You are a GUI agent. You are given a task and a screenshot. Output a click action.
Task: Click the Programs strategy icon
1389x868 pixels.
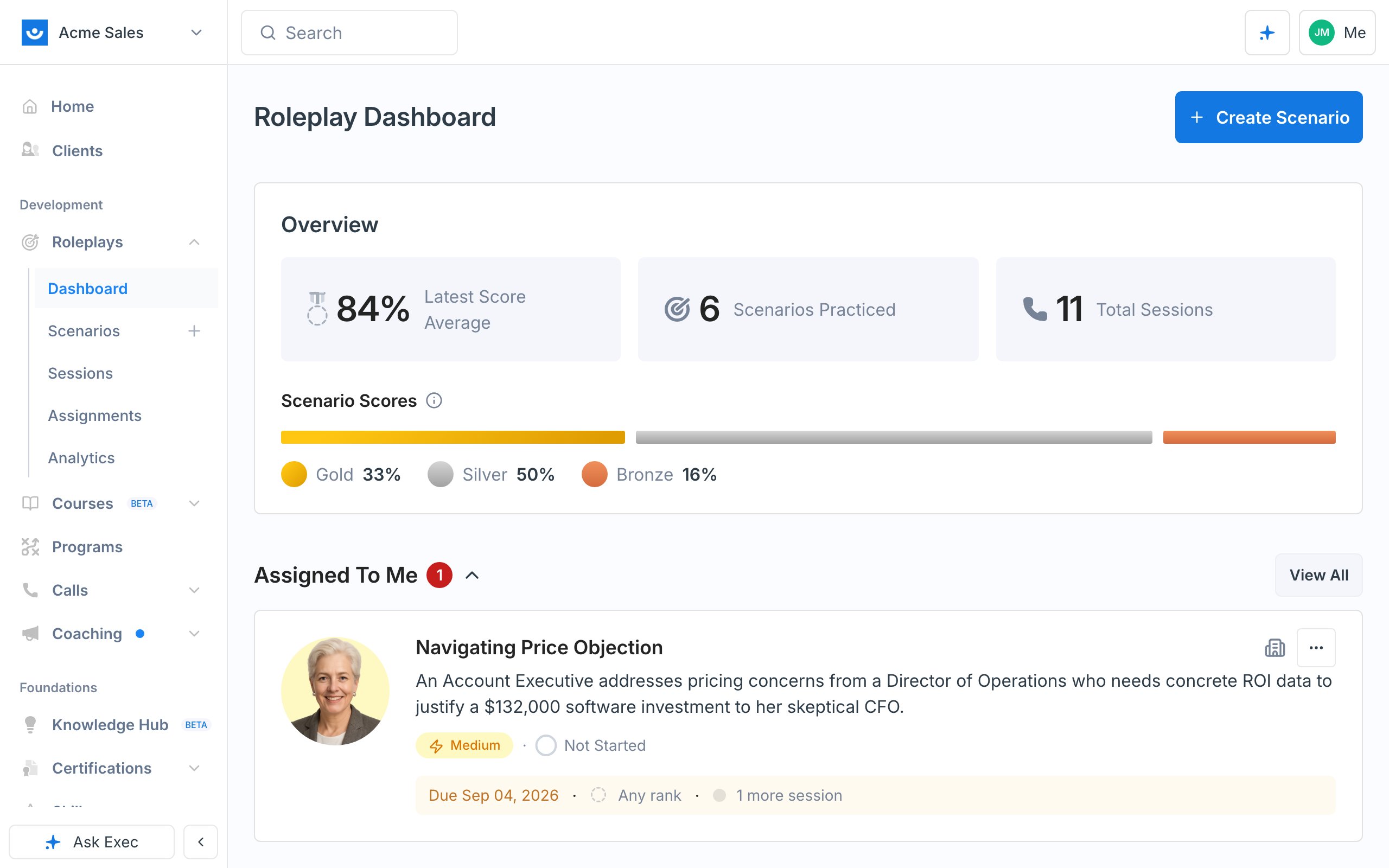pos(30,546)
